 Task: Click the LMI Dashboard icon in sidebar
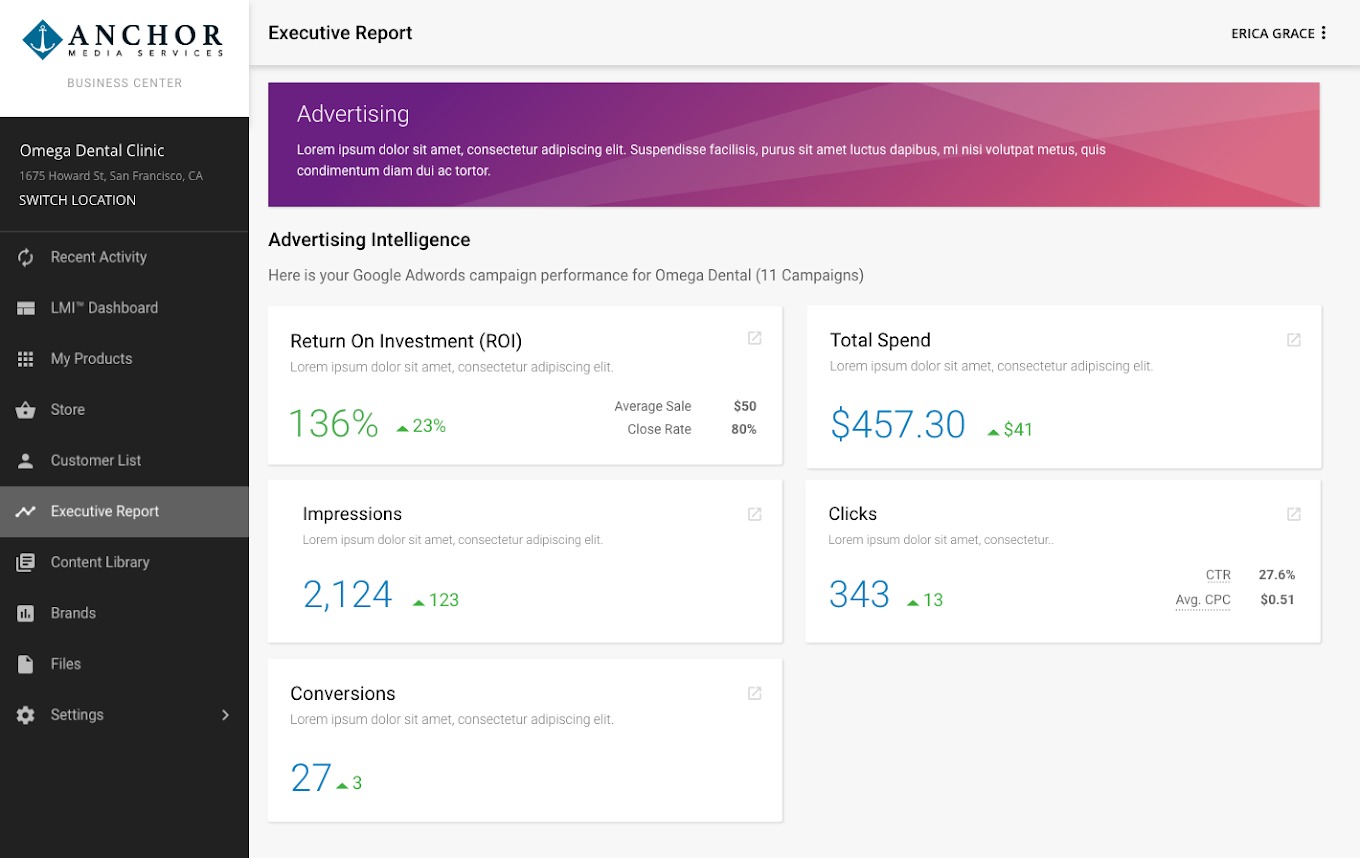[x=26, y=308]
